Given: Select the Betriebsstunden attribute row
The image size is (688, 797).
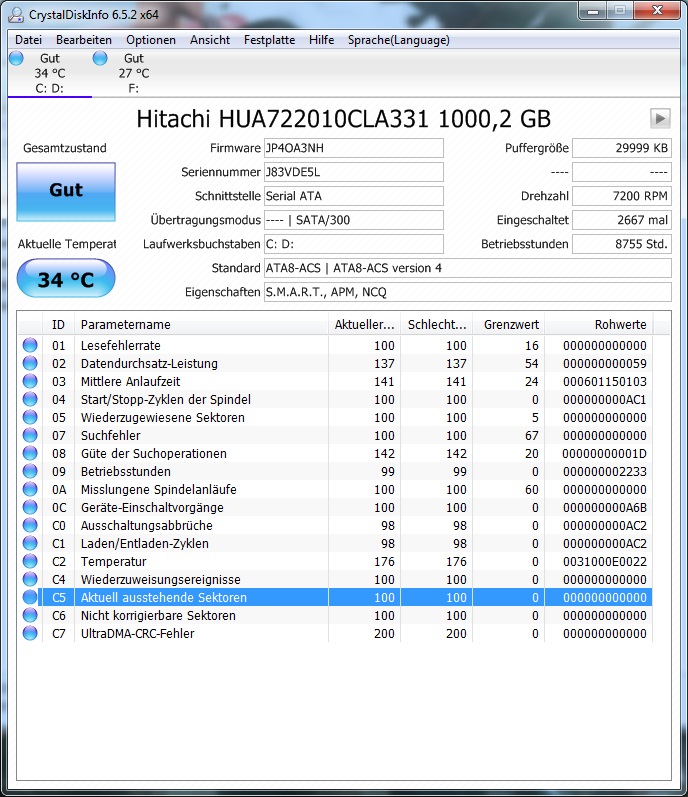Looking at the screenshot, I should pyautogui.click(x=335, y=472).
